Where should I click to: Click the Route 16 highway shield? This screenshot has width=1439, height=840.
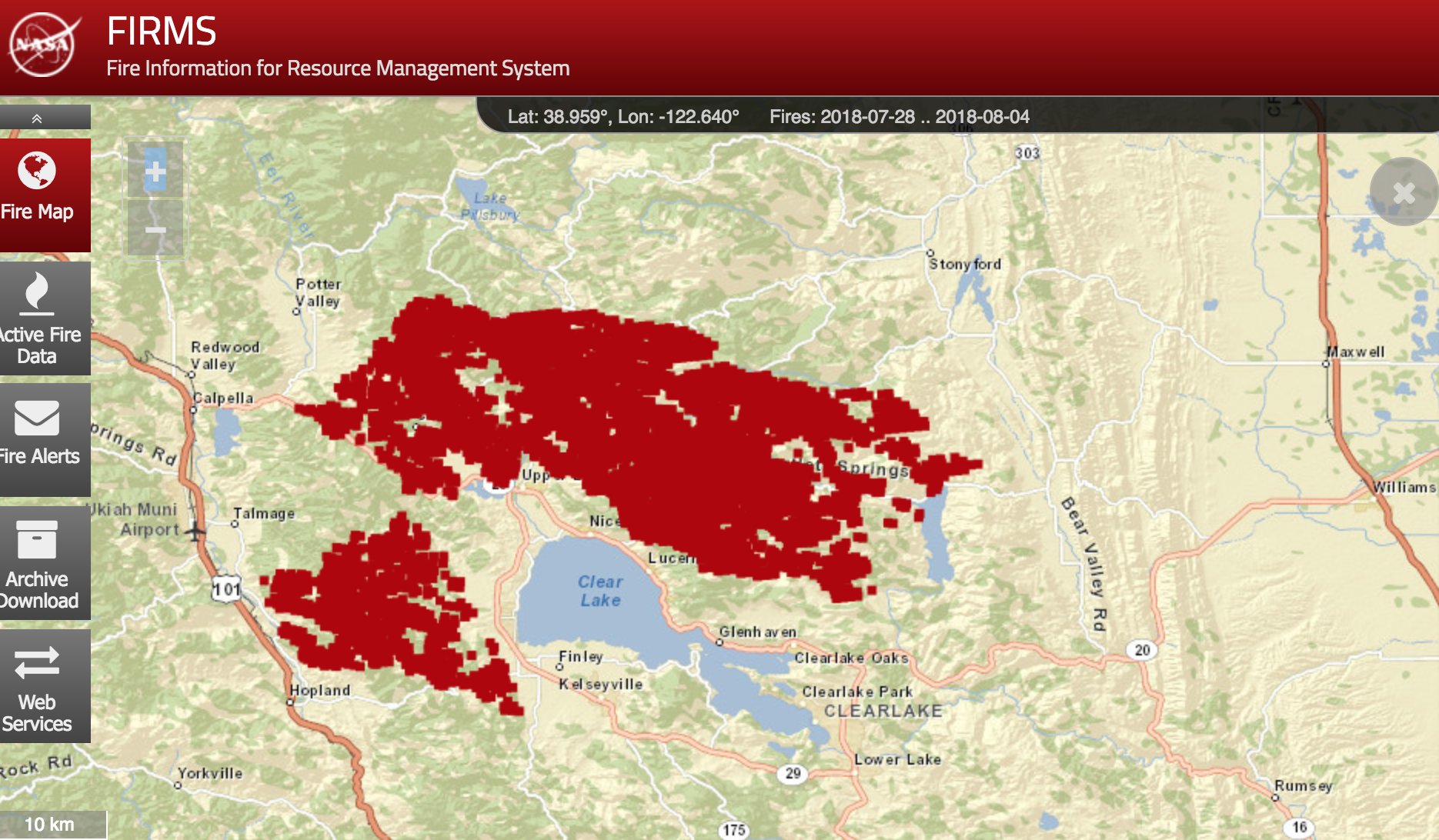point(1300,827)
